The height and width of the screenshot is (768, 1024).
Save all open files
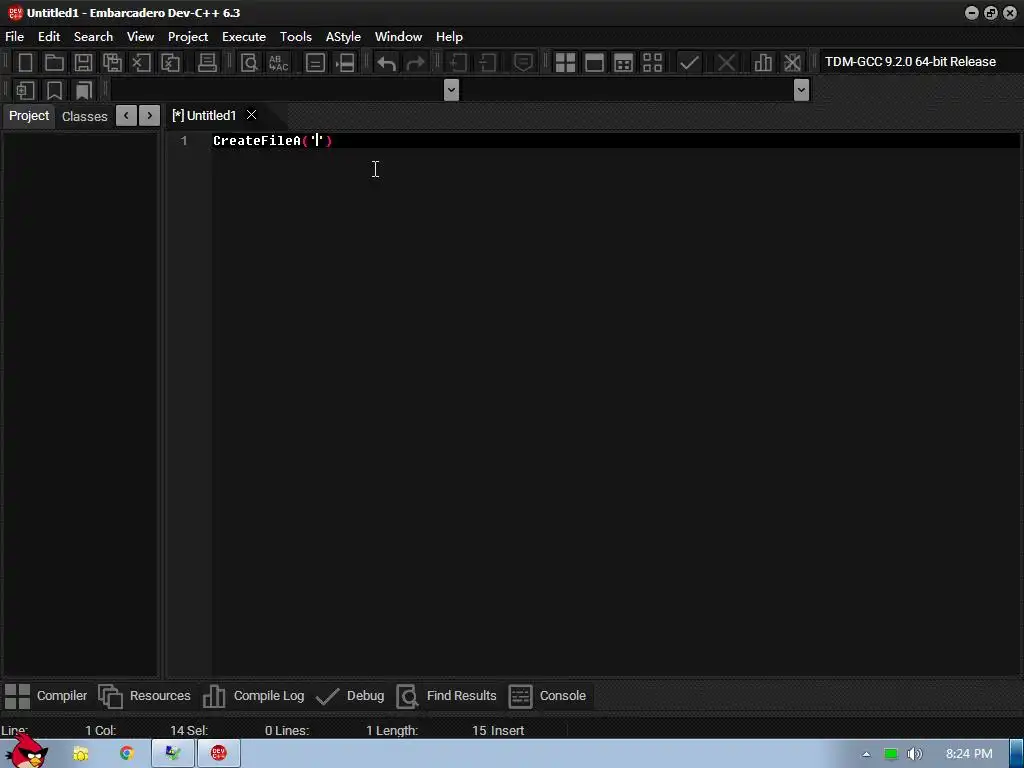112,63
